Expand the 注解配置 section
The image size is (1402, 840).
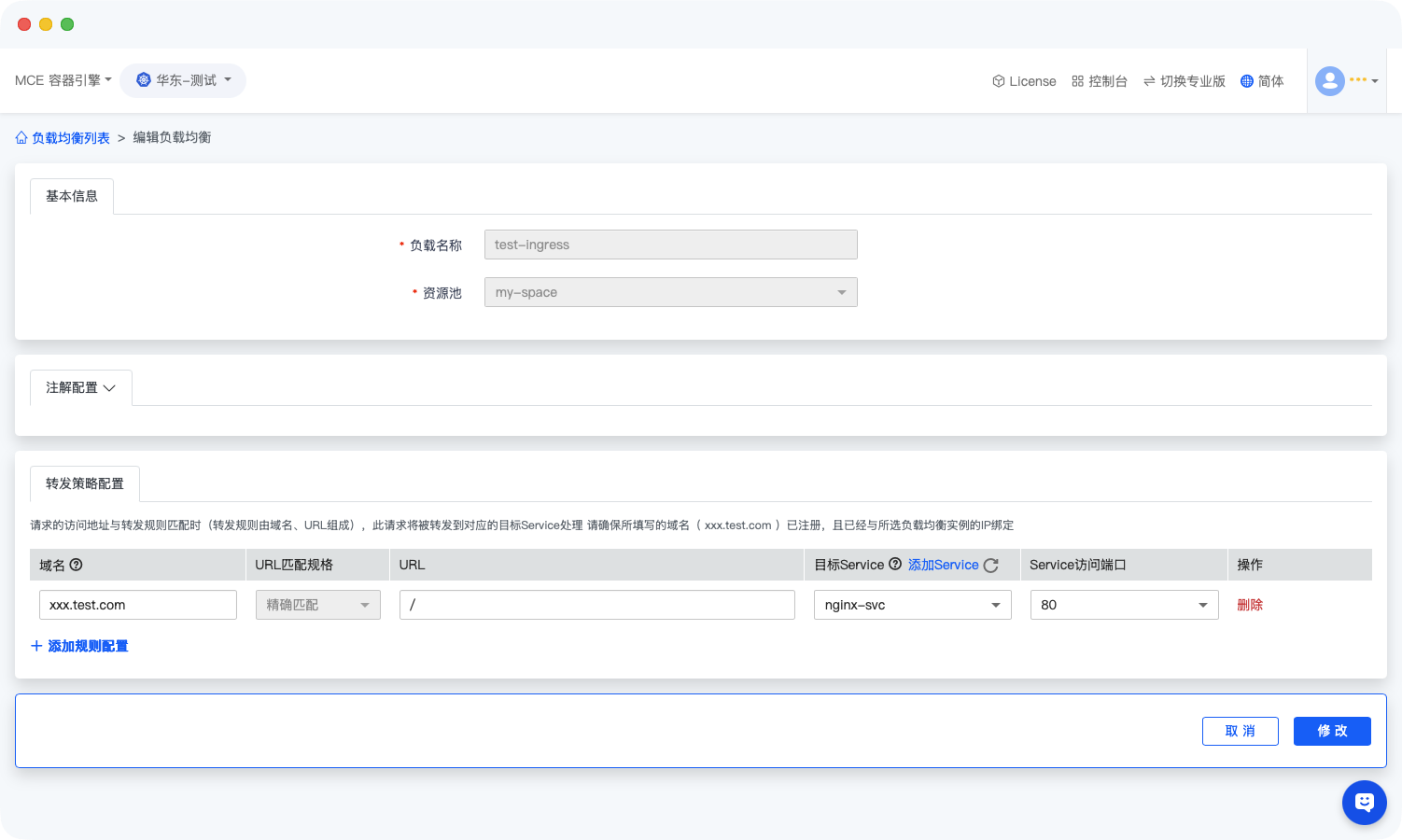[x=81, y=387]
